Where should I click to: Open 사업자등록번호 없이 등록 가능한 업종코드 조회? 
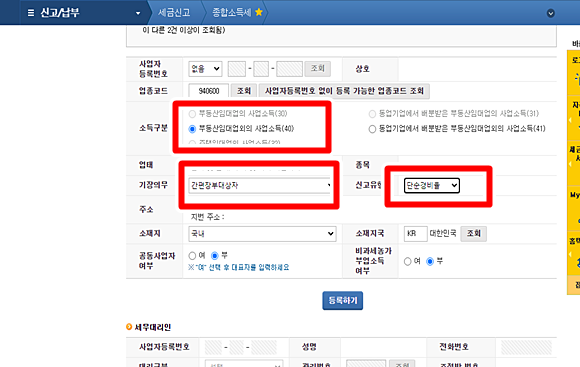344,91
